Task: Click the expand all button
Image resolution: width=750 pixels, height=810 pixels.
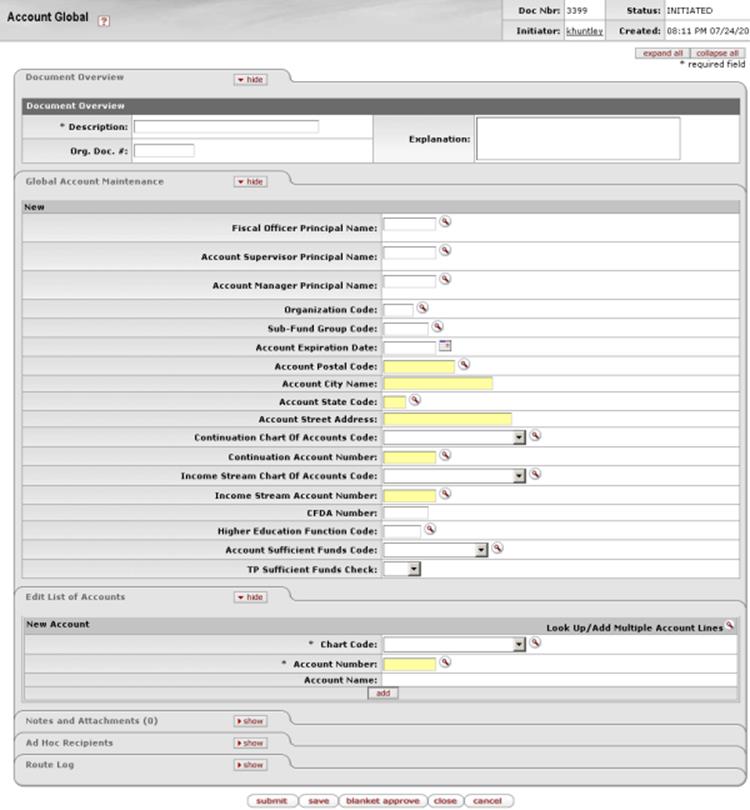Action: click(x=662, y=53)
